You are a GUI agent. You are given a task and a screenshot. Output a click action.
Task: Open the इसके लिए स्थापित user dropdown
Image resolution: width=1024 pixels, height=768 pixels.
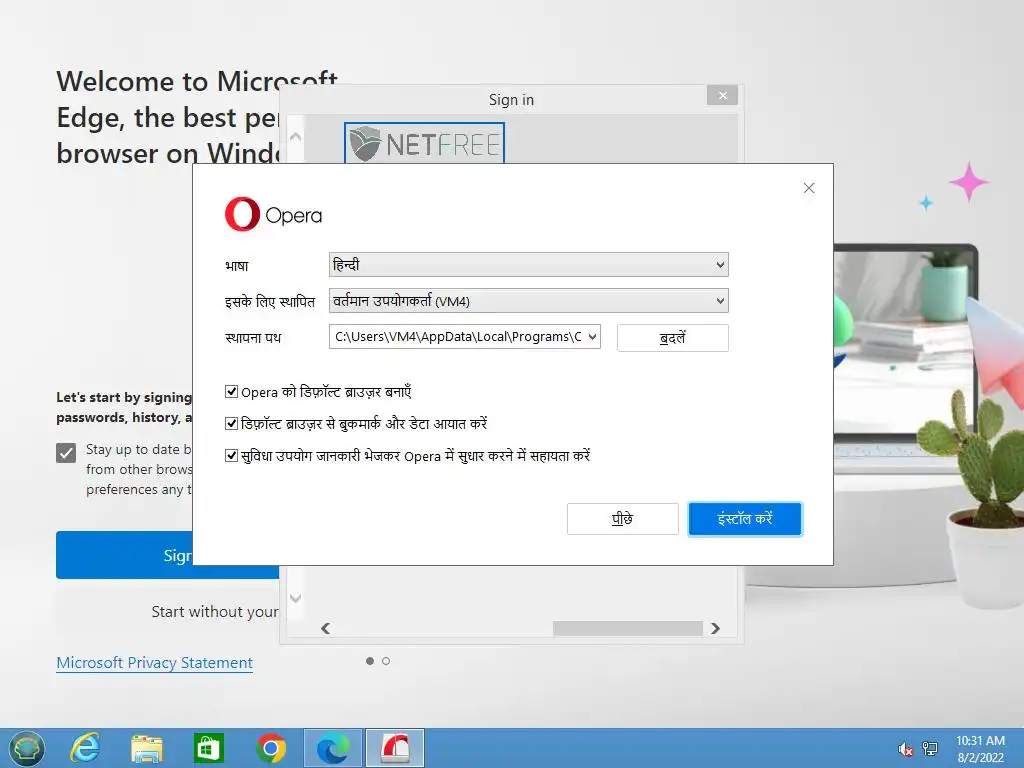[x=528, y=301]
